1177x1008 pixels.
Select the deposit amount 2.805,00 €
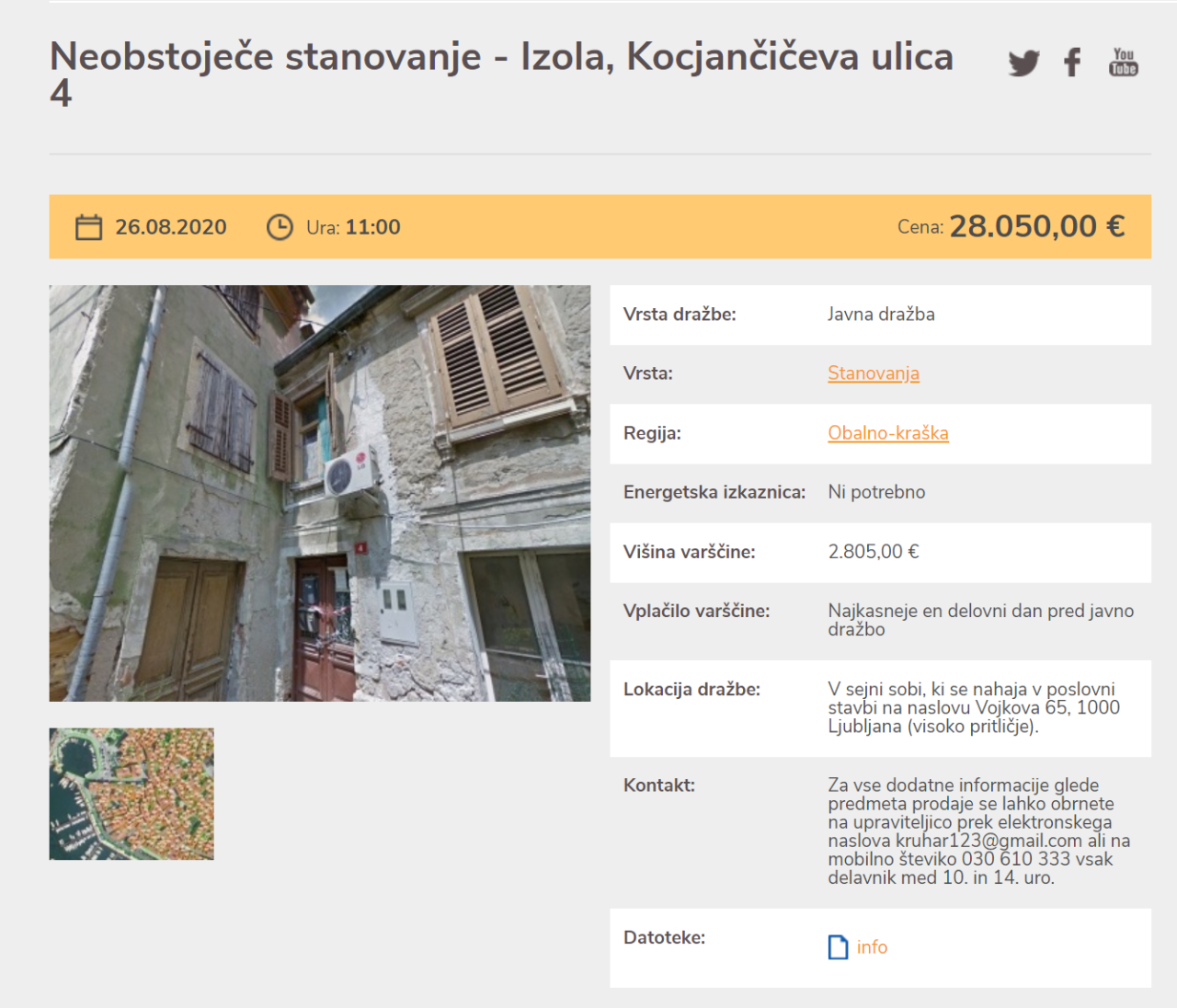pos(873,552)
